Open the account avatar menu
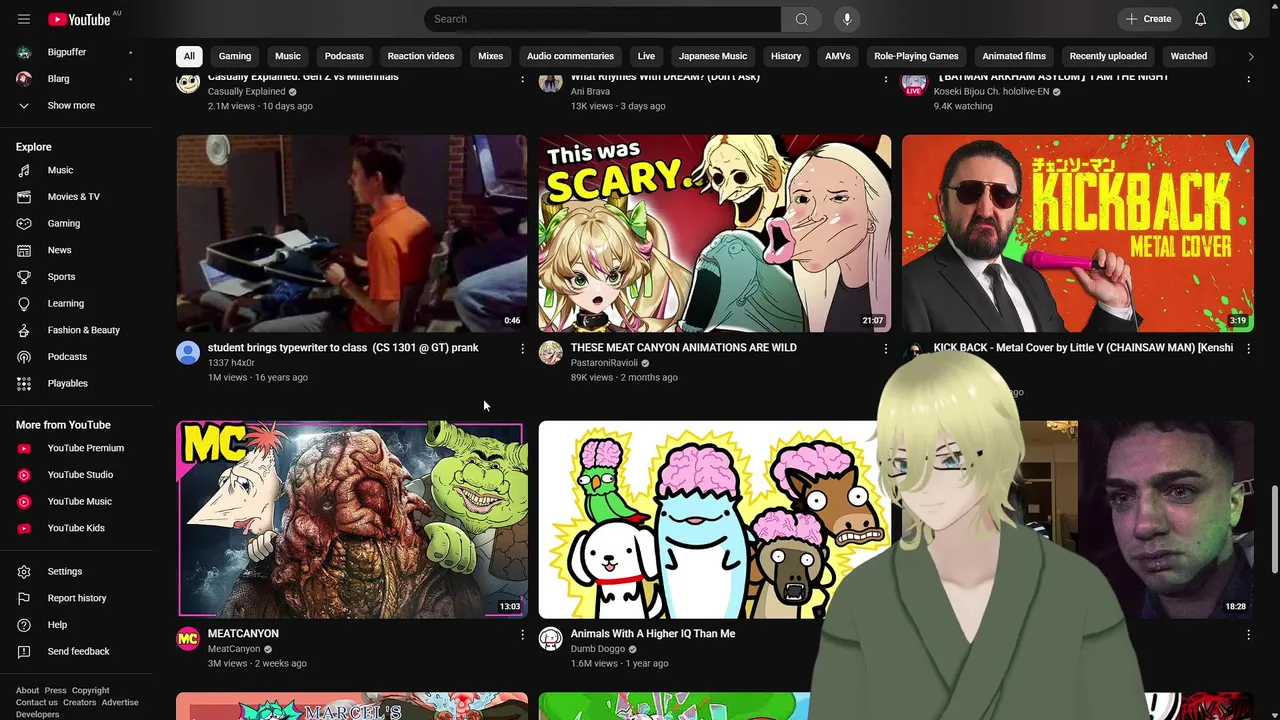This screenshot has width=1280, height=720. tap(1239, 19)
